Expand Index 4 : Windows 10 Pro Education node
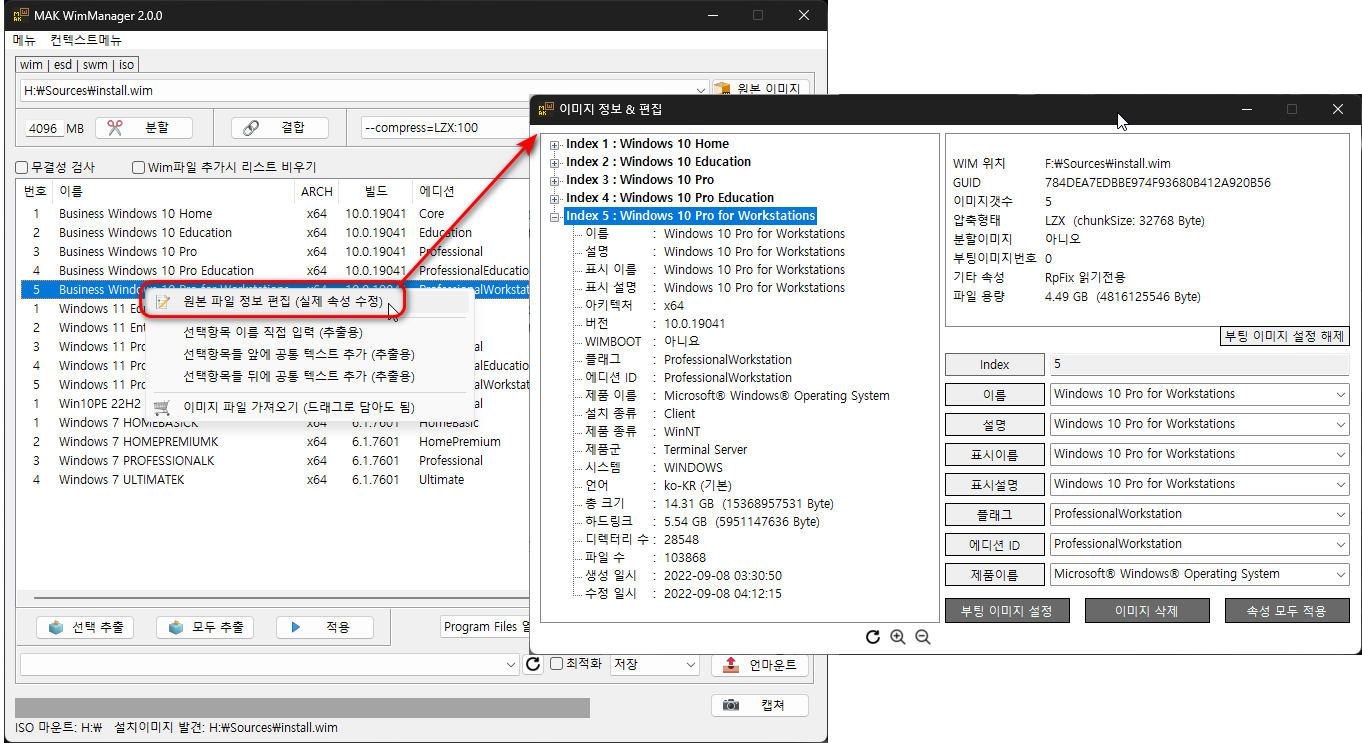The image size is (1362, 743). pyautogui.click(x=555, y=199)
